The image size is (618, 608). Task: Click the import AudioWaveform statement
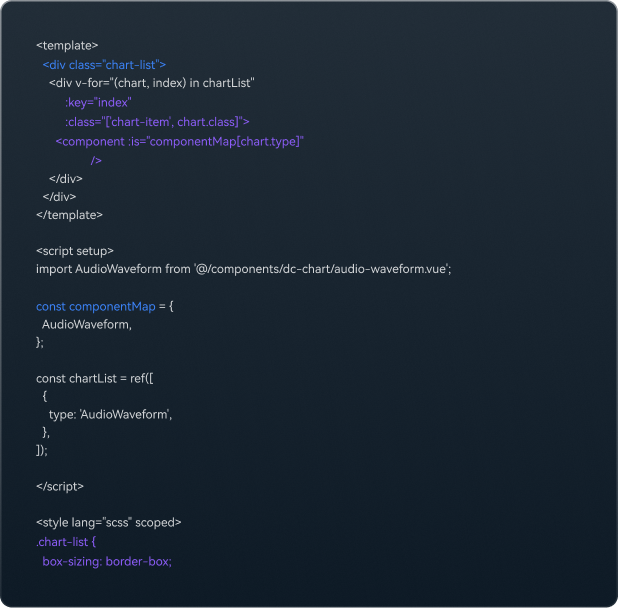coord(244,269)
